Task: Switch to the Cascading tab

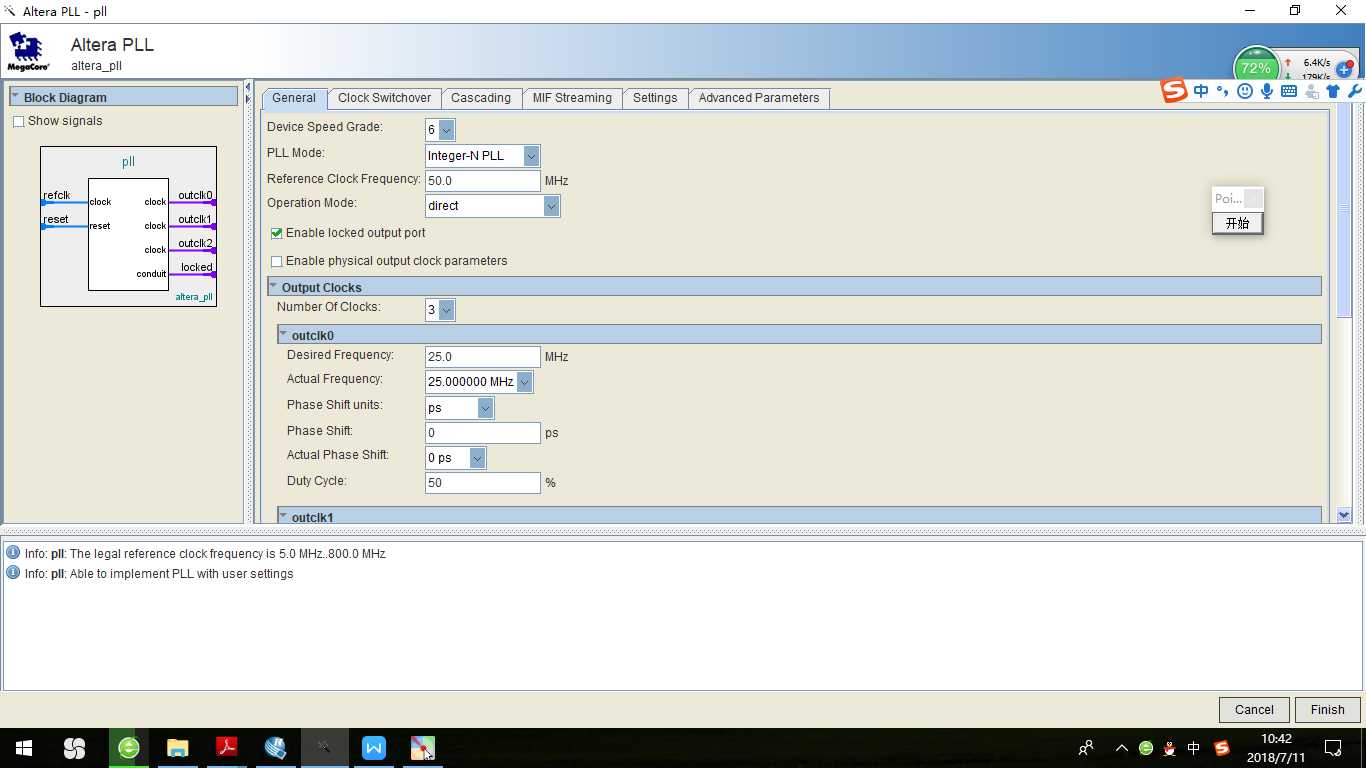Action: point(481,98)
